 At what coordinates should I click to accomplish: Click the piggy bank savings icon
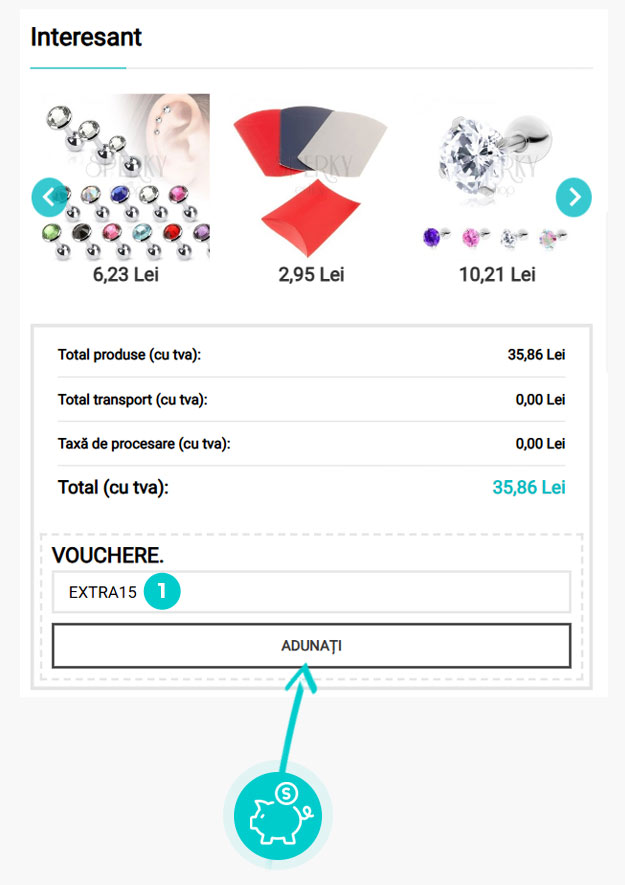tap(277, 816)
